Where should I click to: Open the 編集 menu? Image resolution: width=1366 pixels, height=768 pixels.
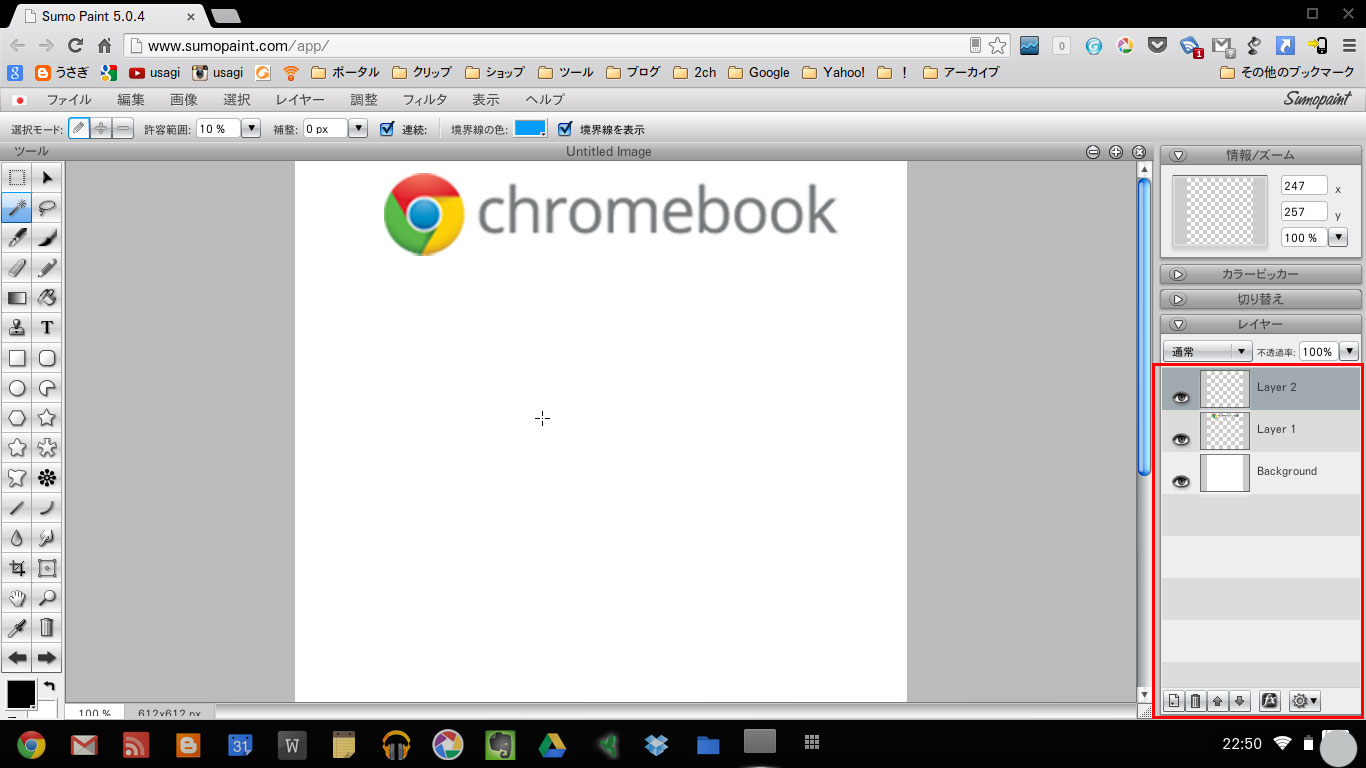coord(131,100)
